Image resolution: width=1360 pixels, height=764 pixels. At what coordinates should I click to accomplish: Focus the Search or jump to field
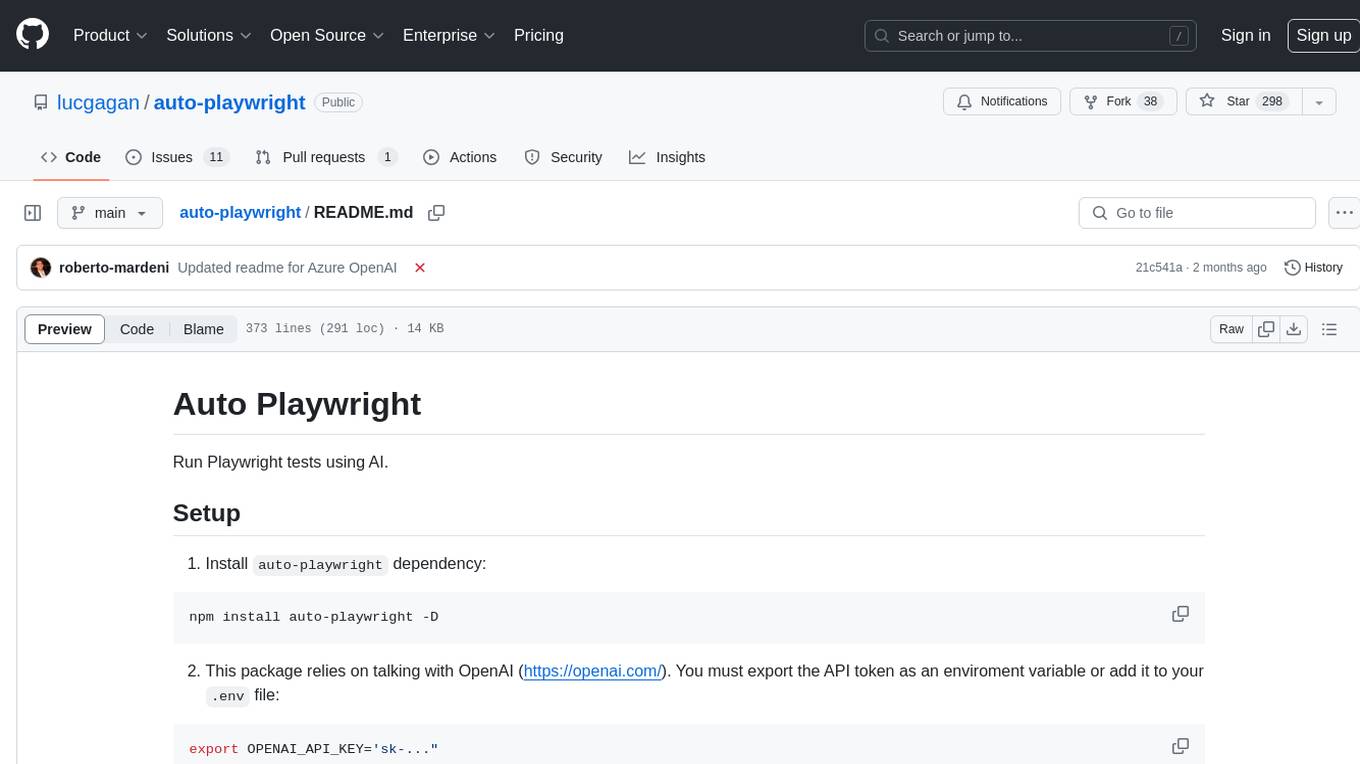tap(1032, 35)
